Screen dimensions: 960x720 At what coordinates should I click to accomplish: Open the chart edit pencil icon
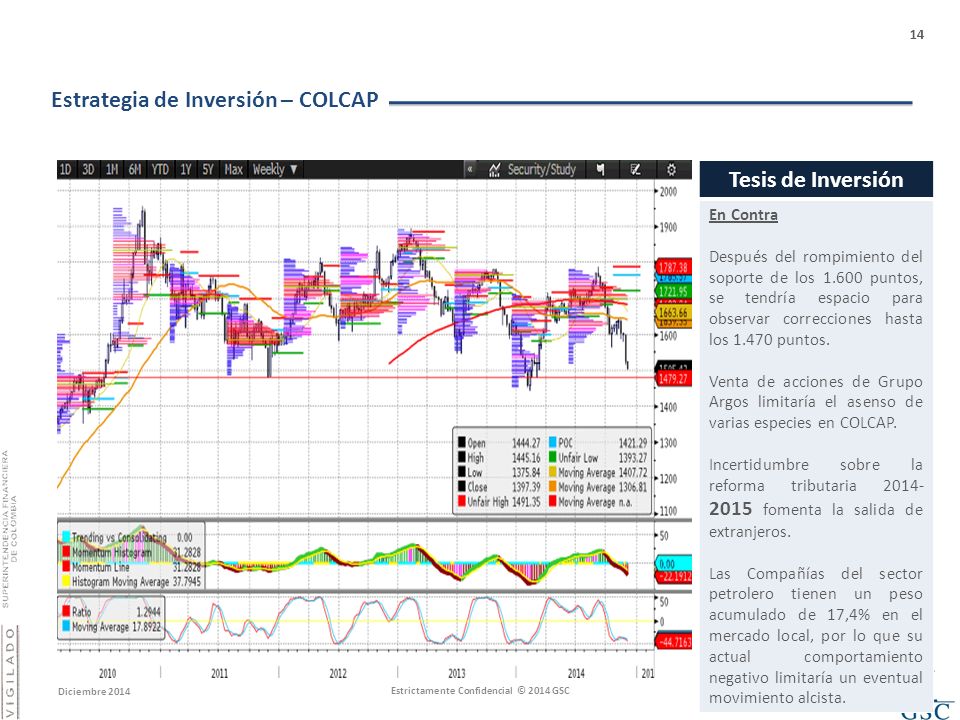[x=636, y=170]
